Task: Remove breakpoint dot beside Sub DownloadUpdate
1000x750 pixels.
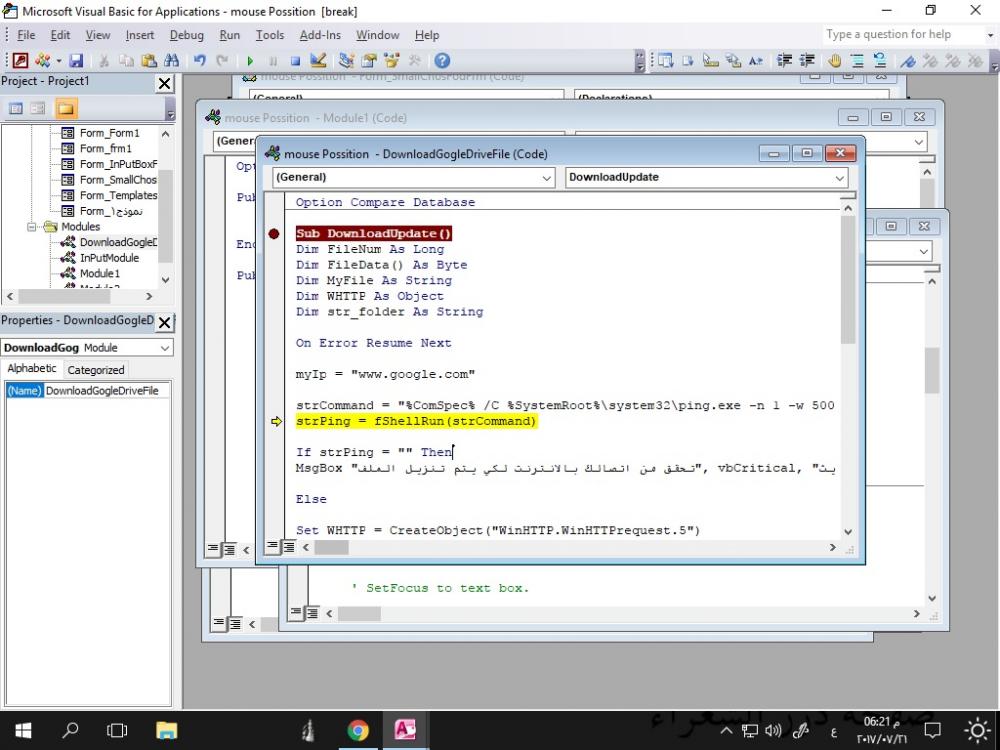Action: 274,233
